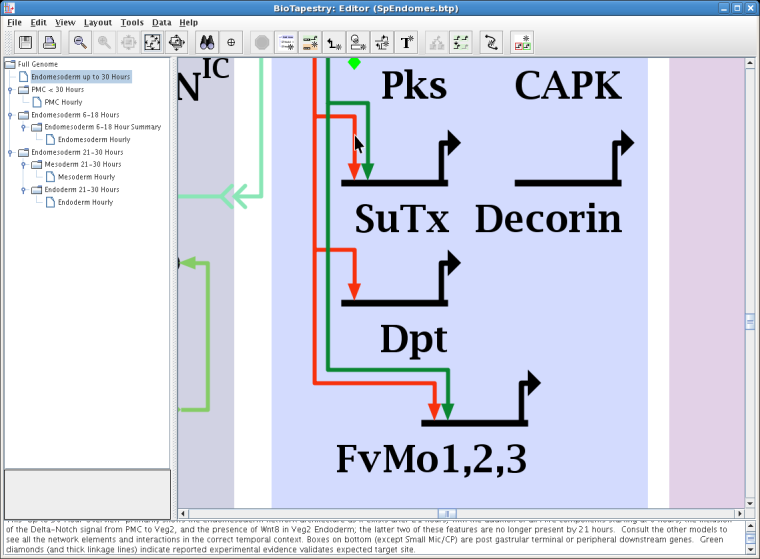760x559 pixels.
Task: Collapse the PMC < 30 Hours node
Action: point(9,89)
